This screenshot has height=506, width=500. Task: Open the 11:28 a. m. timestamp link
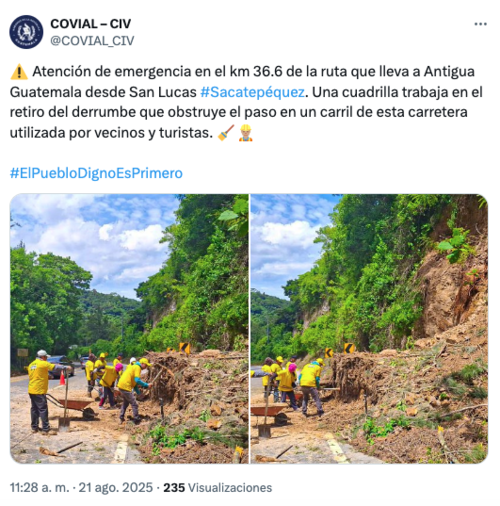point(40,488)
